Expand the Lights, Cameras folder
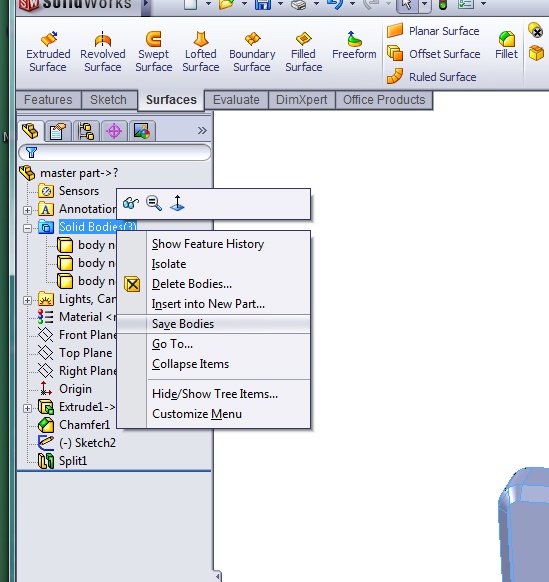The height and width of the screenshot is (582, 549). coord(27,300)
